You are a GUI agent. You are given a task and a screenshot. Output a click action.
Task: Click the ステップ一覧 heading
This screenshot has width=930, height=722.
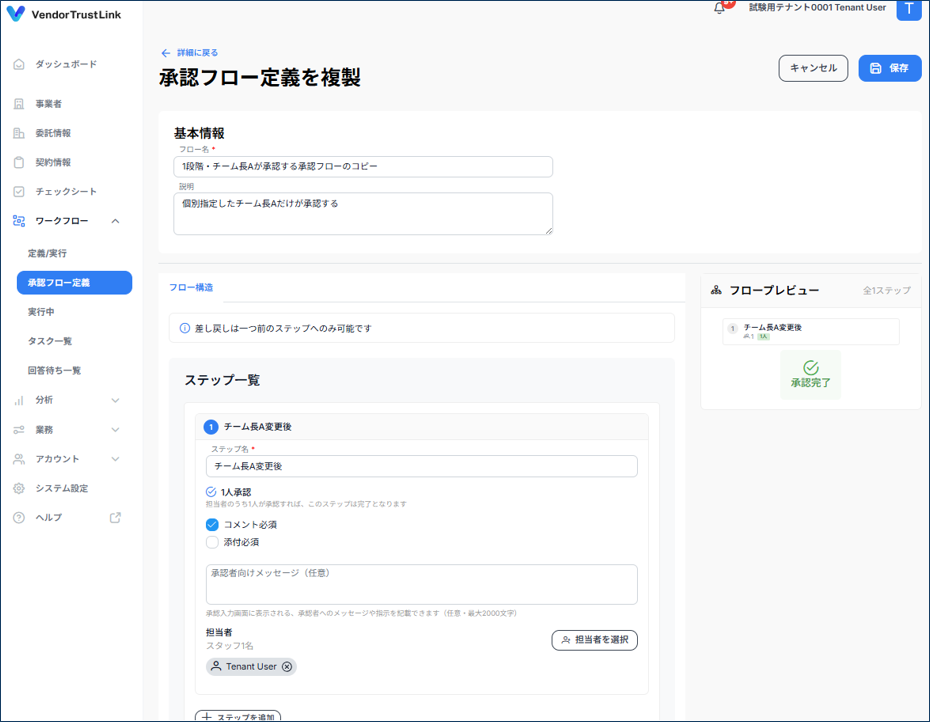(222, 380)
